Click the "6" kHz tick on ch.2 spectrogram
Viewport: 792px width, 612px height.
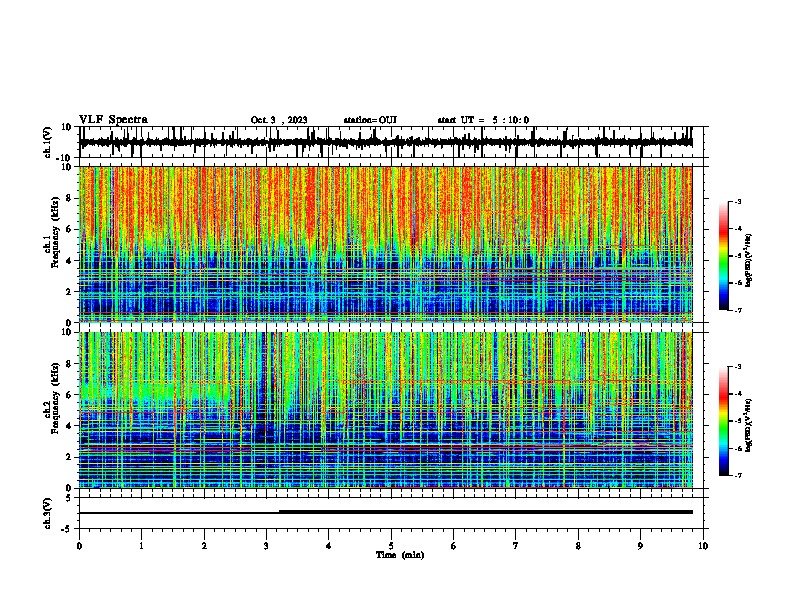[x=69, y=395]
